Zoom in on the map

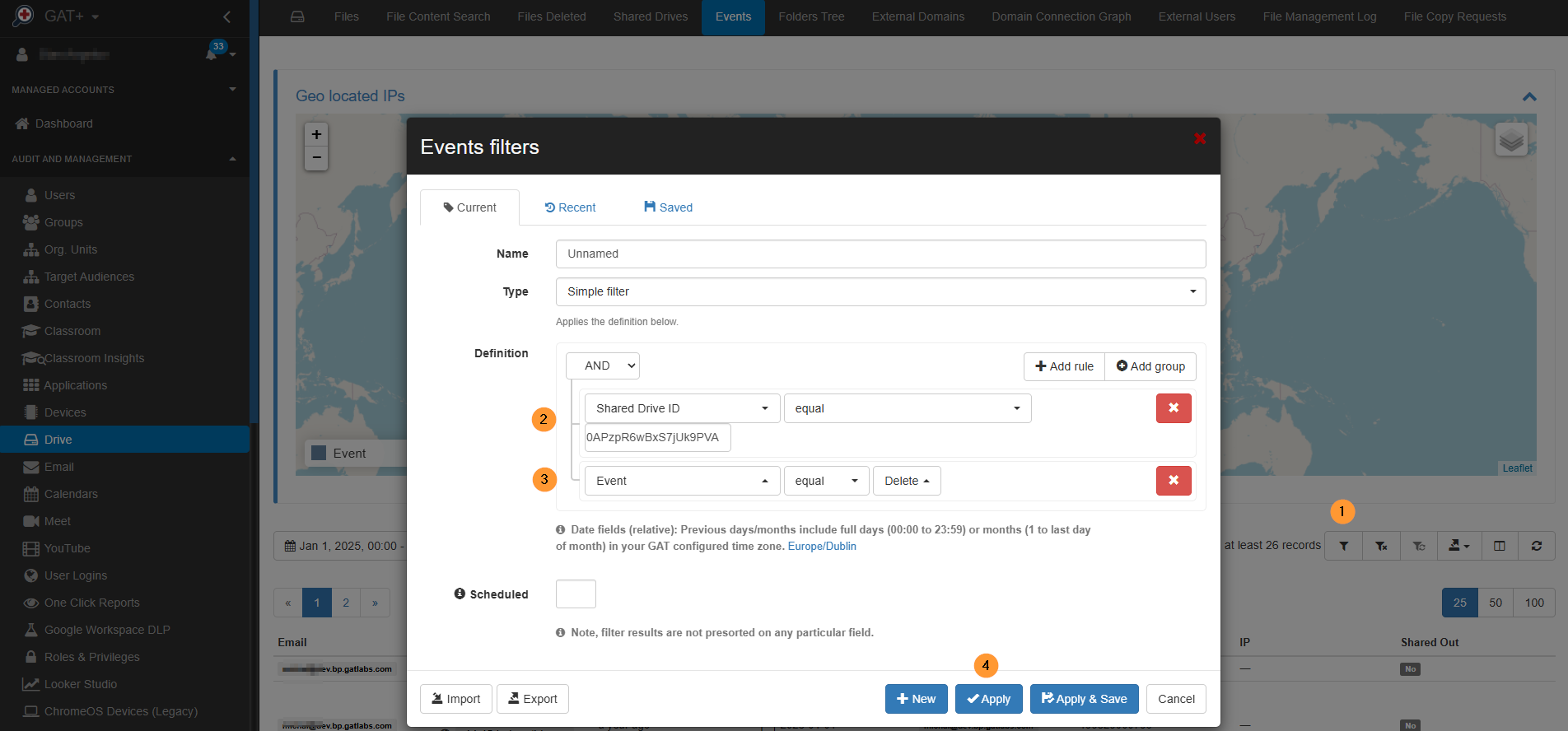click(316, 134)
